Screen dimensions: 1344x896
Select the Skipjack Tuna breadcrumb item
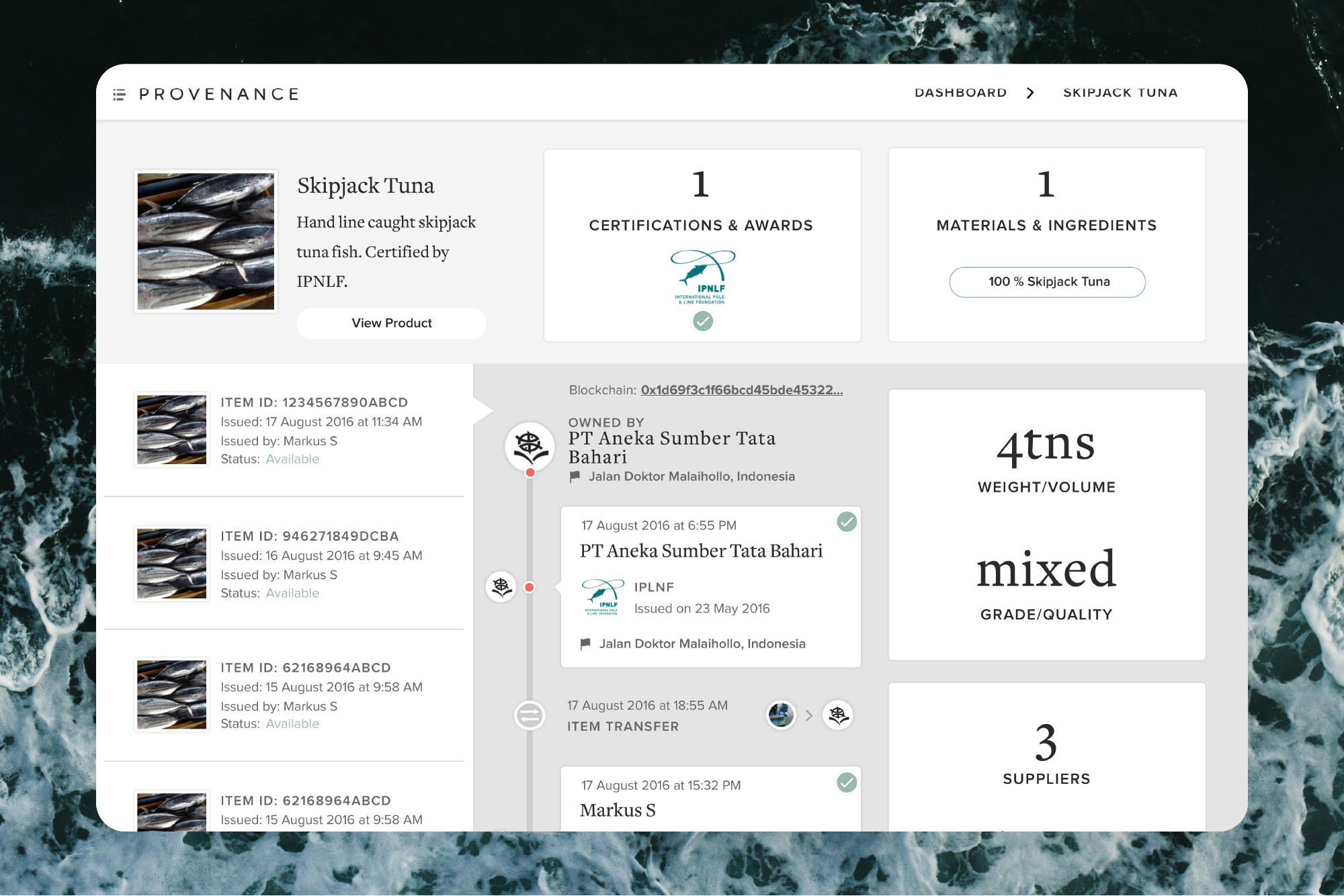pyautogui.click(x=1120, y=93)
